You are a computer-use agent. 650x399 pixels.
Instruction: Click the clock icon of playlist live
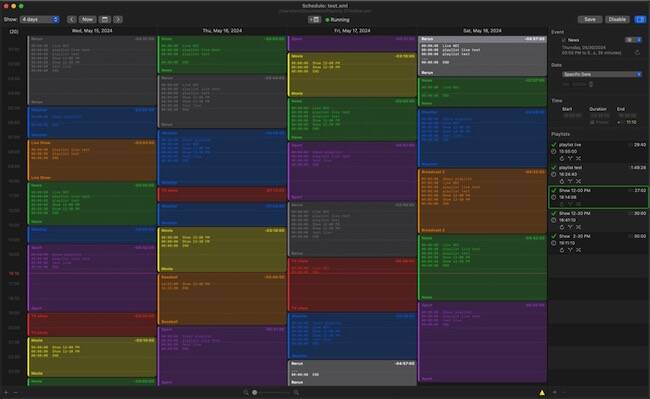[554, 152]
